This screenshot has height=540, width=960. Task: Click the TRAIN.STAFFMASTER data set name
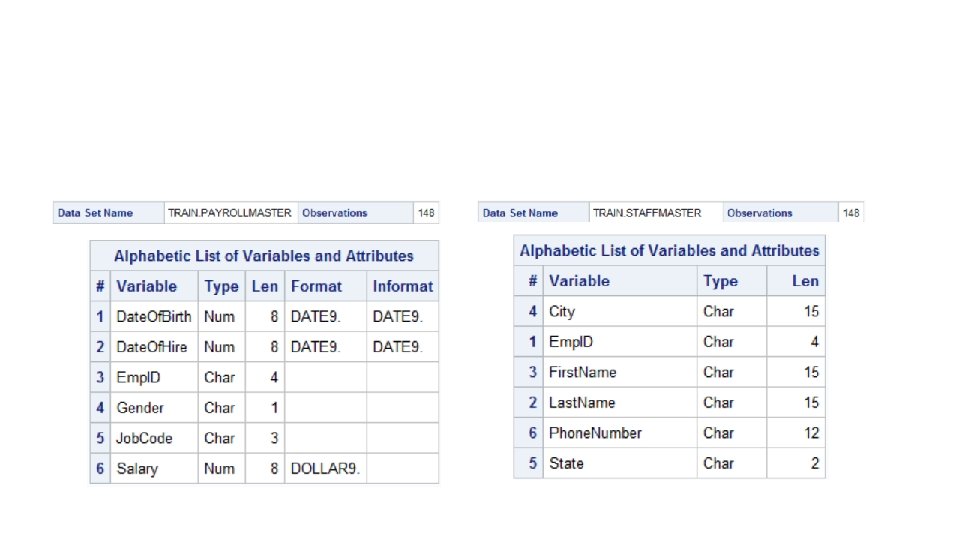click(647, 213)
